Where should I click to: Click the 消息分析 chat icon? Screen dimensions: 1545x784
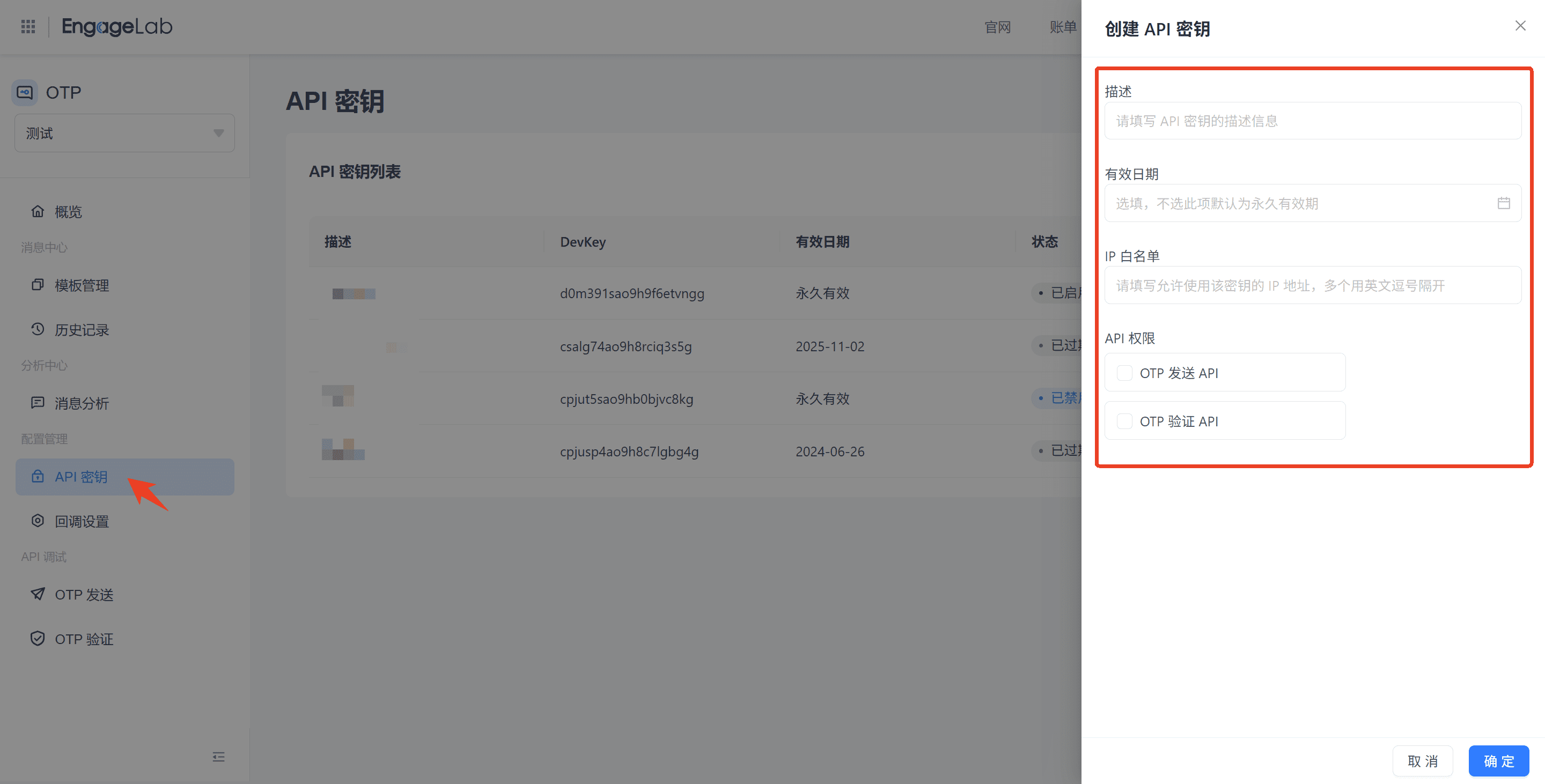coord(38,403)
